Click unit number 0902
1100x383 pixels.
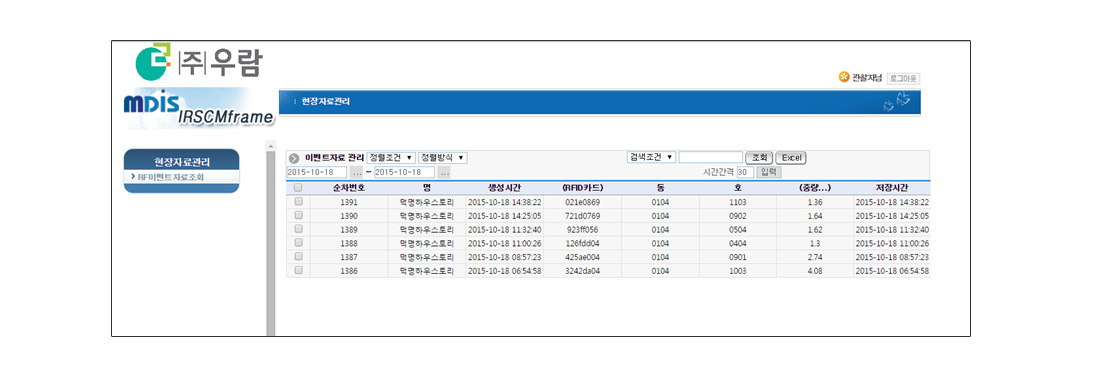click(738, 215)
